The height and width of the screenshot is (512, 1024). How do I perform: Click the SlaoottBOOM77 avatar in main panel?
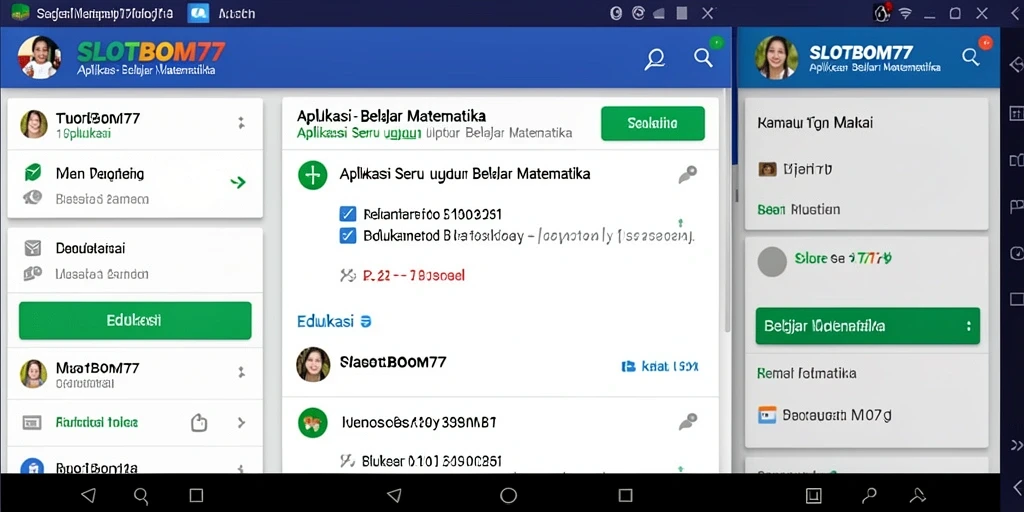[313, 364]
